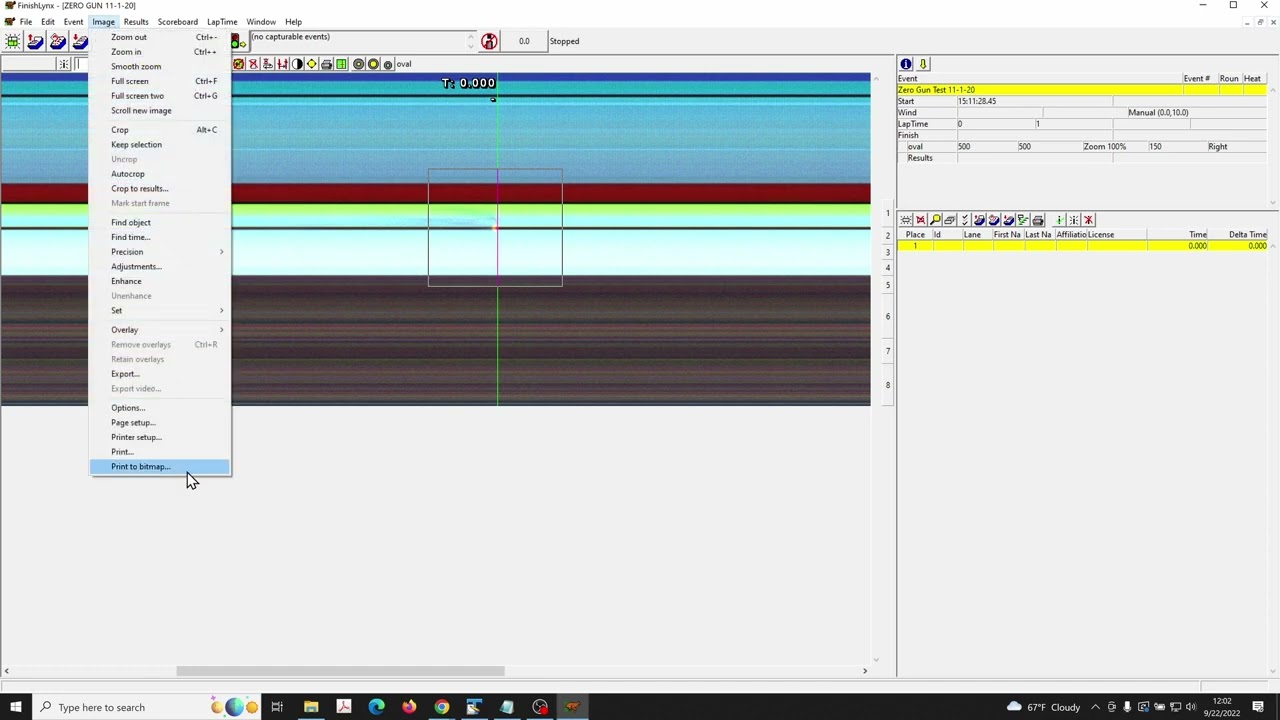
Task: Open Adjustments... menu entry
Action: click(160, 266)
